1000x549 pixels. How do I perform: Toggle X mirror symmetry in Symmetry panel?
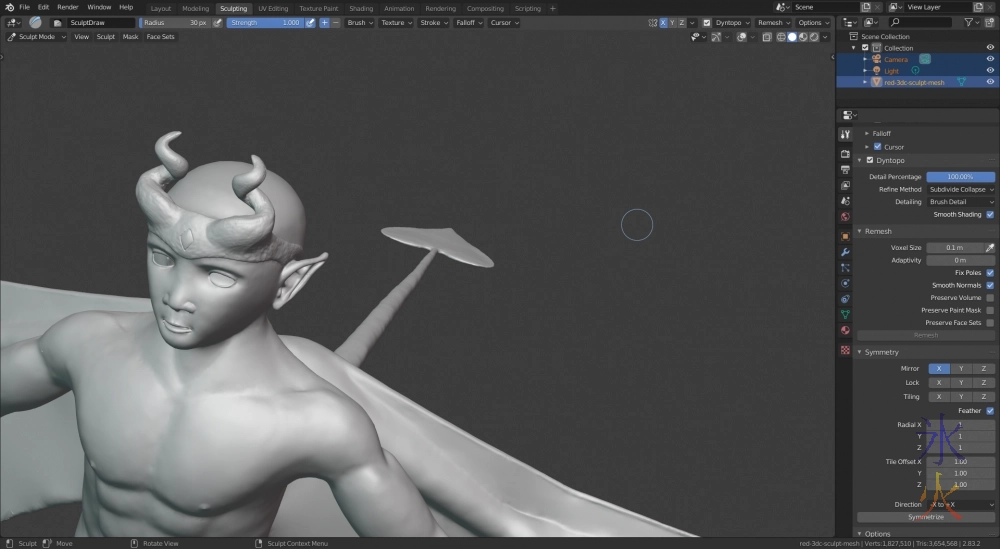938,368
